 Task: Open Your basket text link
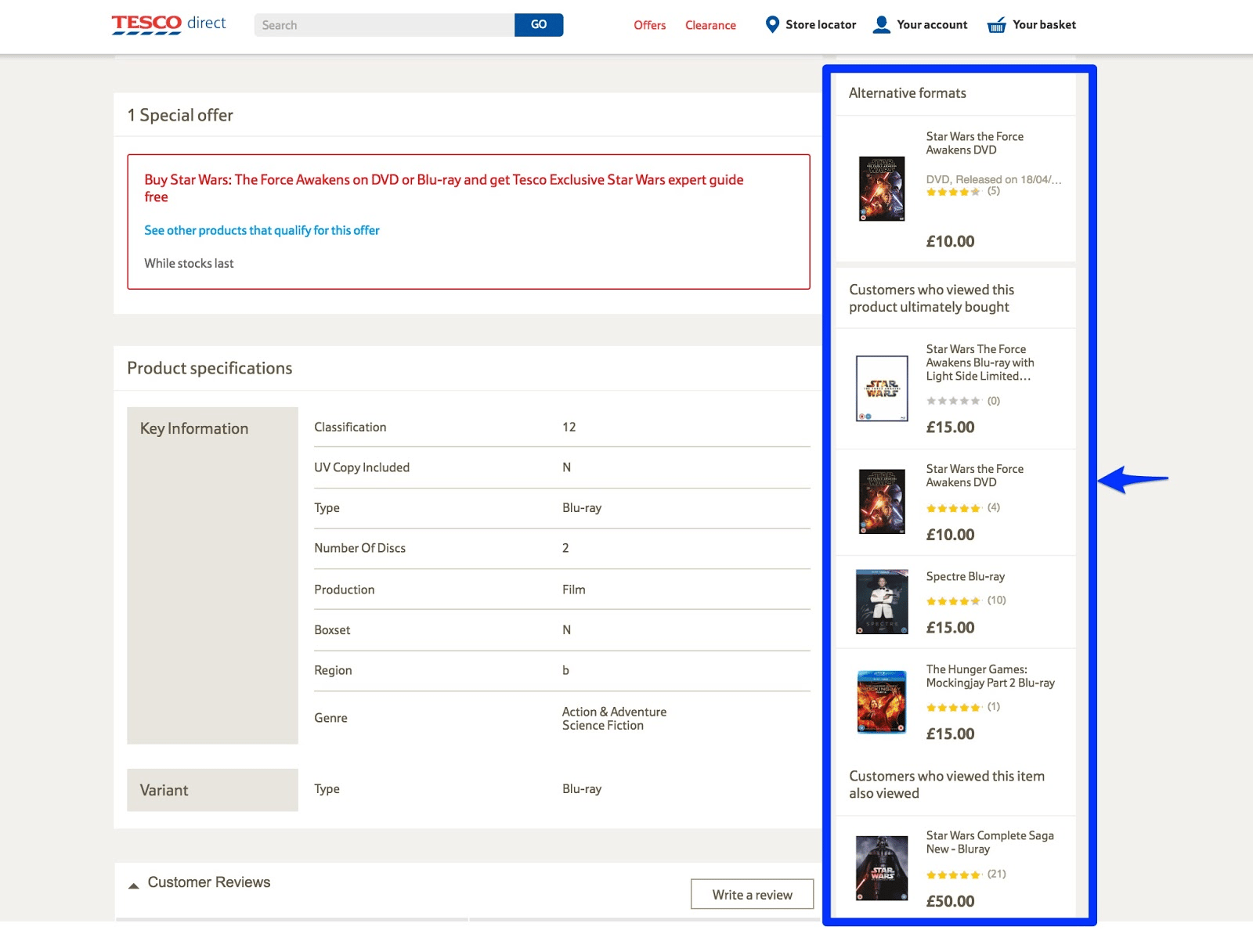[x=1044, y=25]
